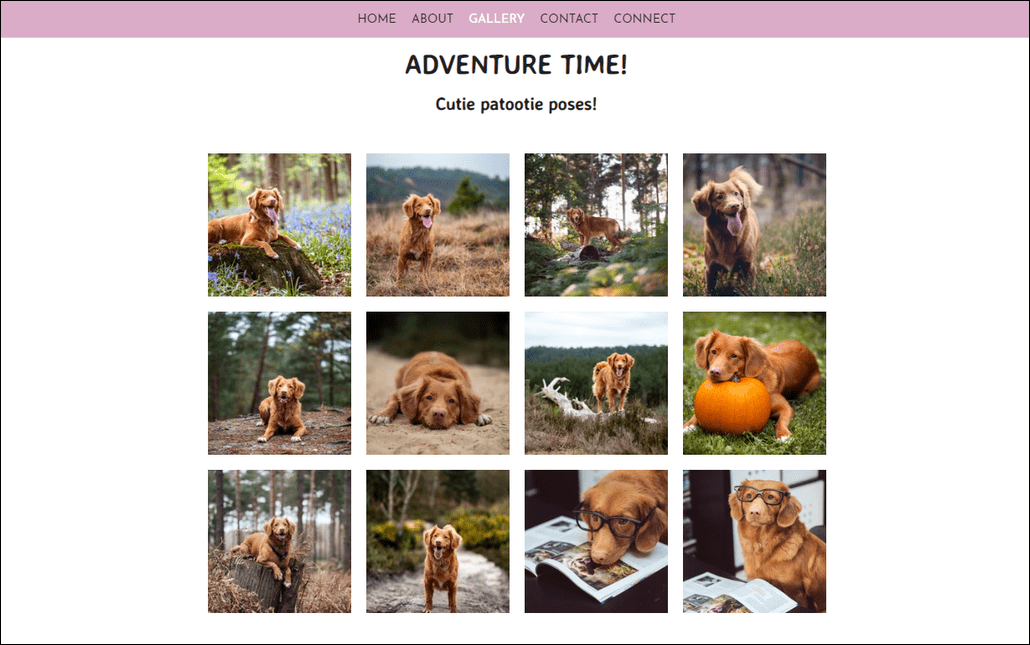Select photo of seated dog wearing glasses

[754, 541]
